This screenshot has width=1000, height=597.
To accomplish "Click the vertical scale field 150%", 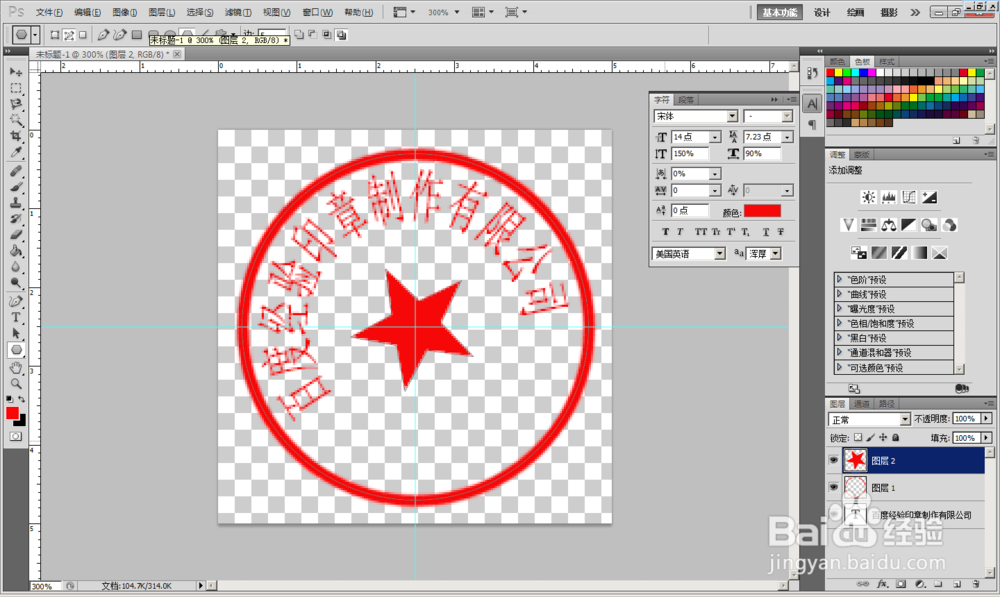I will click(x=690, y=154).
